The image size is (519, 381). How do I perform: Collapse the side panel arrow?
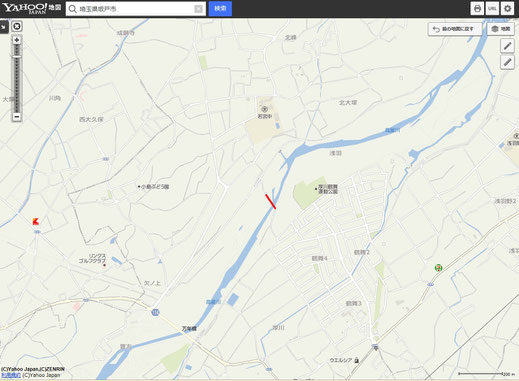(x=4, y=27)
